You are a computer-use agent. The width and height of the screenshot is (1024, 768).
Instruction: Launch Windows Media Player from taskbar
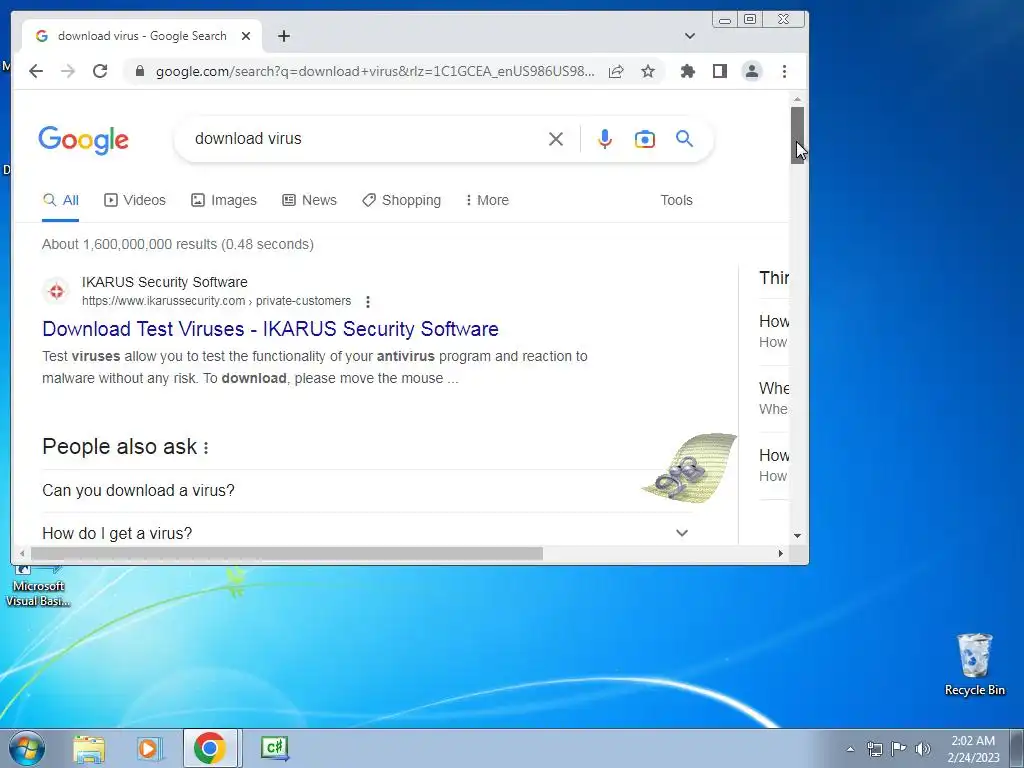point(149,748)
